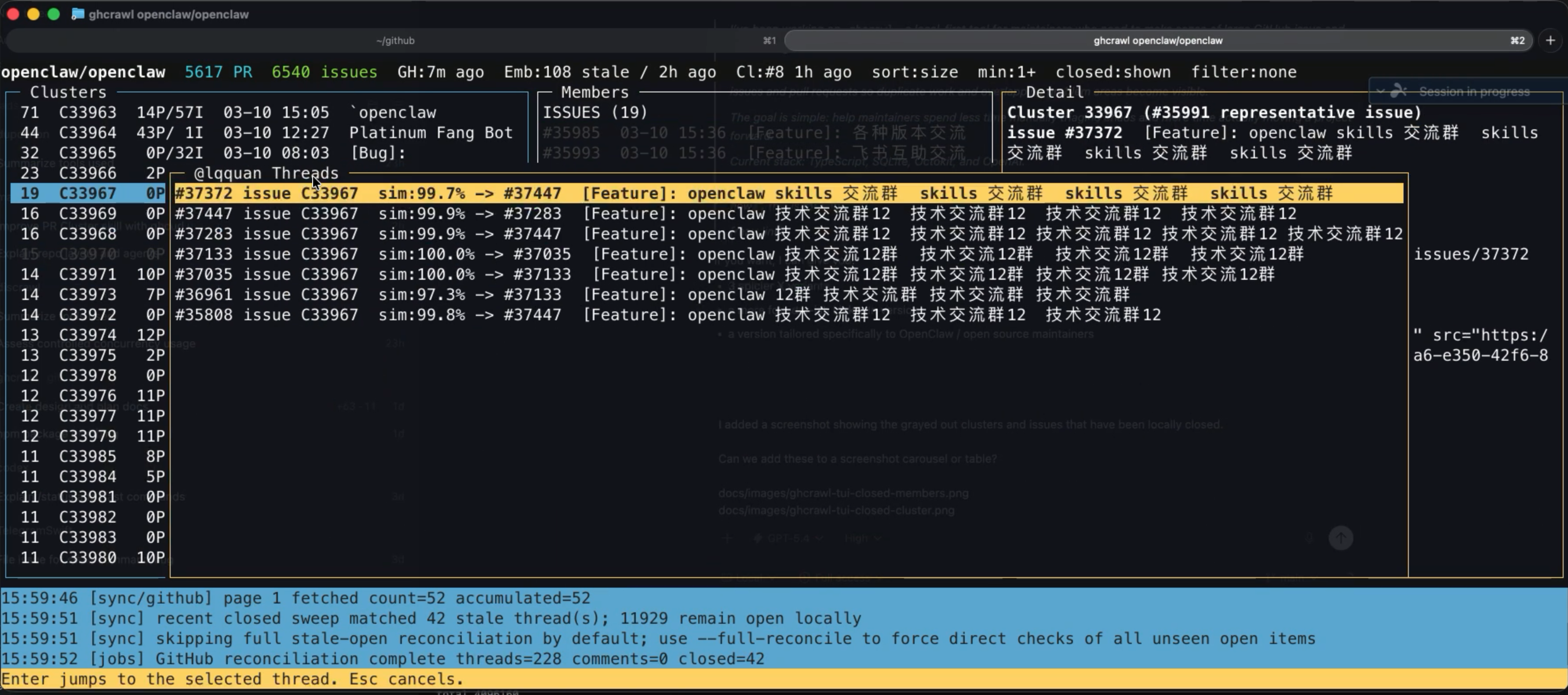Select the ghcrawl openclaw/openclaw tab
1568x695 pixels.
(1157, 40)
